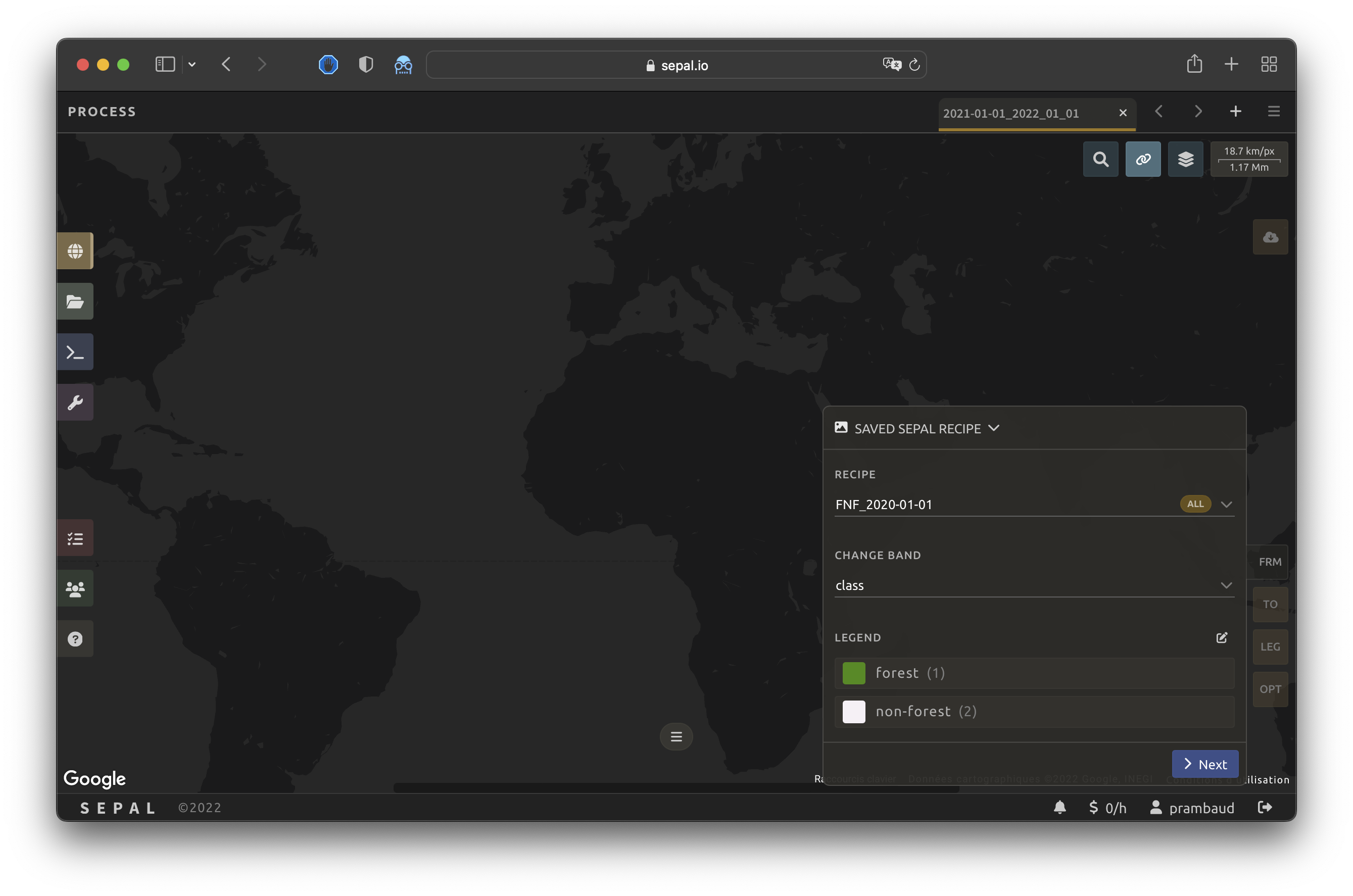Open the Terminal section in sidebar

click(x=75, y=352)
